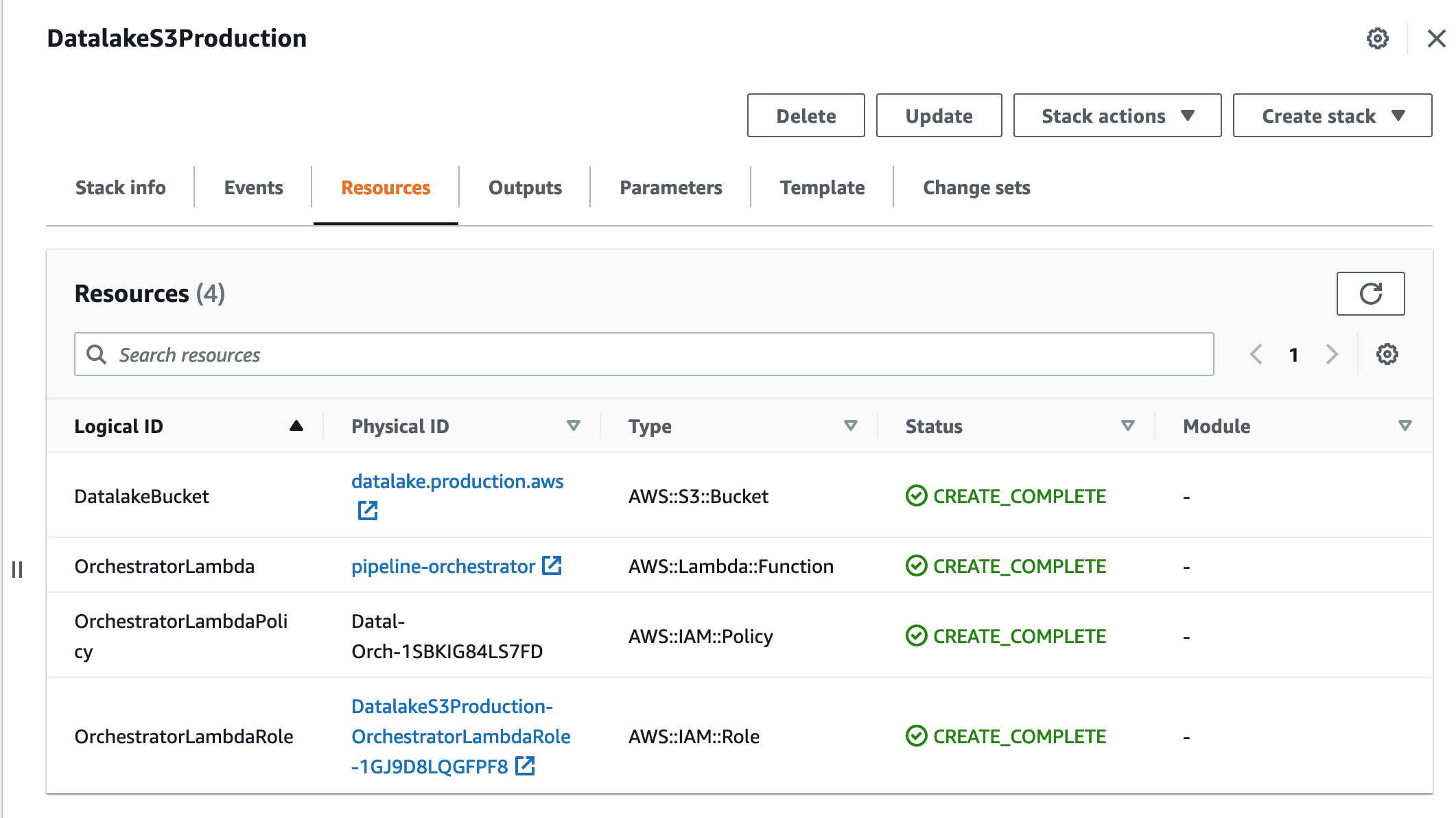Open DatalakeS3Production-OrchestratorLambdaRole link
1456x818 pixels.
point(460,736)
